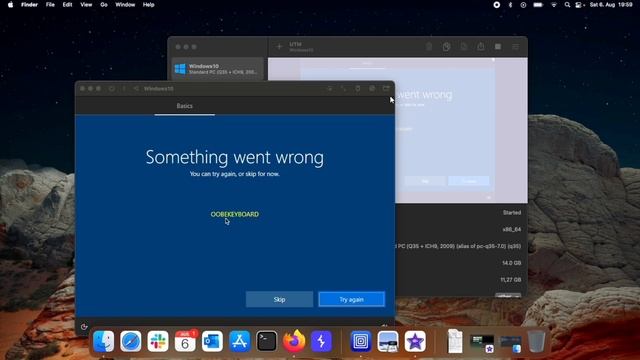This screenshot has width=640, height=360.
Task: Open Spotlight search magnifier icon
Action: click(x=567, y=5)
